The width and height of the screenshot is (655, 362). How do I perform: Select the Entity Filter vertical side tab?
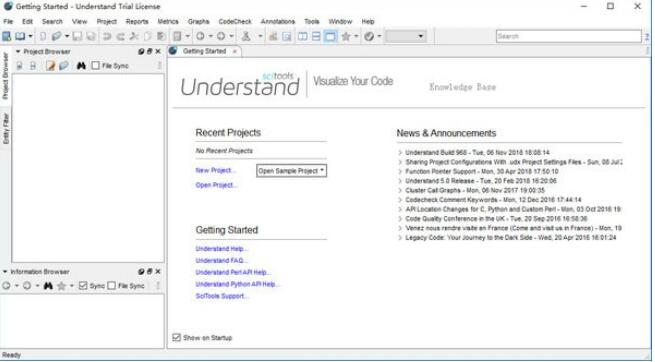(5, 129)
